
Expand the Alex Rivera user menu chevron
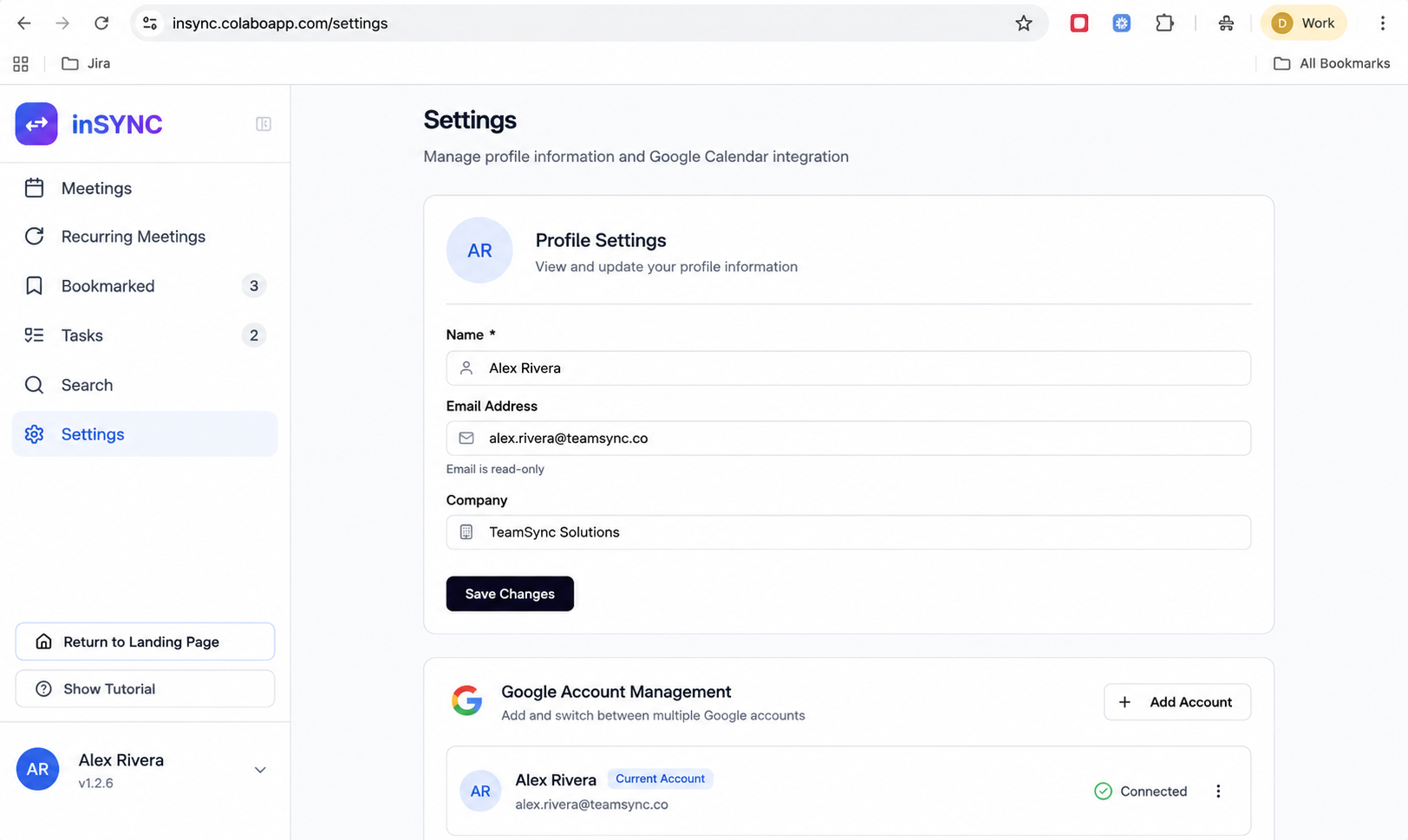[260, 770]
